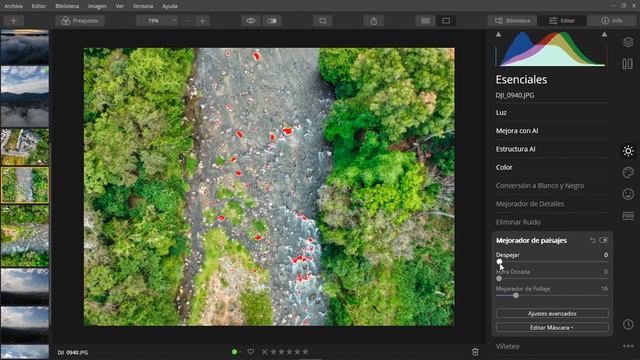The image size is (640, 360).
Task: Select the dark clouds thumbnail in filmstrip
Action: (x=24, y=47)
